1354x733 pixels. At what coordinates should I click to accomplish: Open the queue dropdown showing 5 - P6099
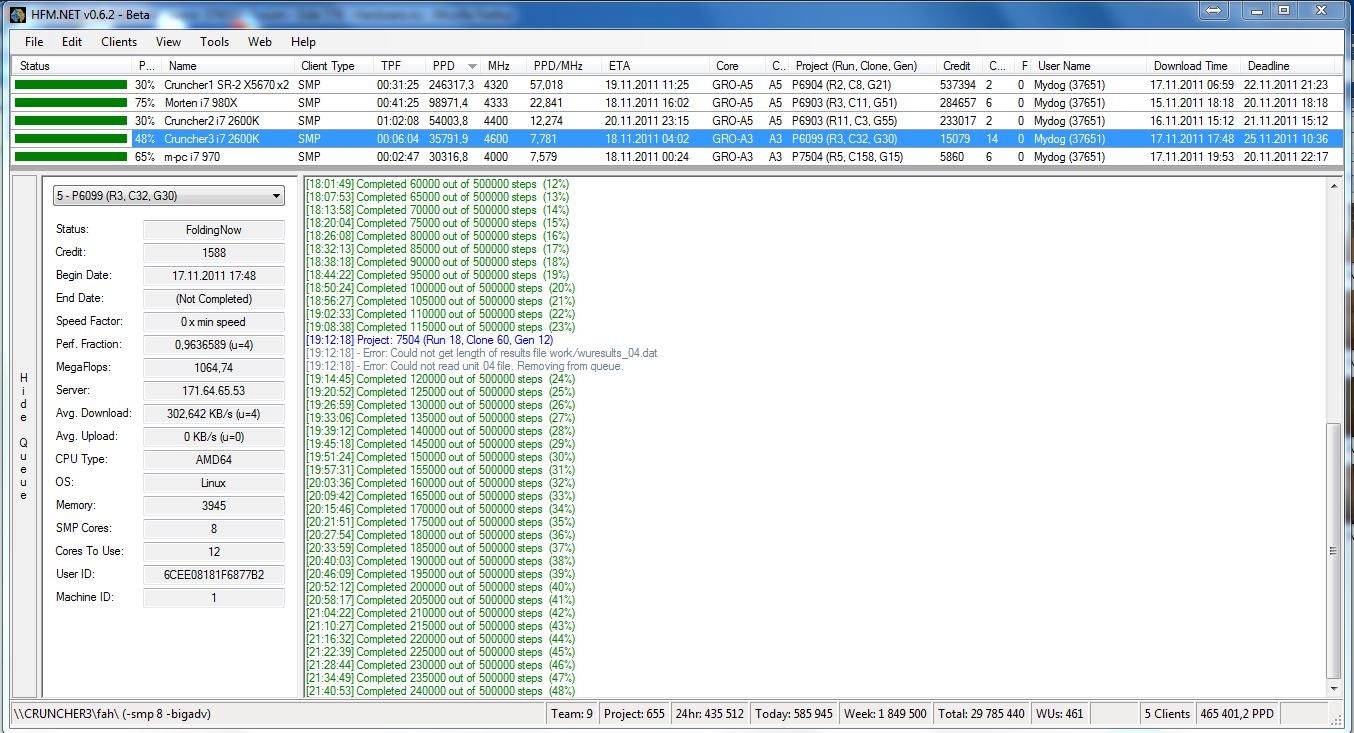169,196
